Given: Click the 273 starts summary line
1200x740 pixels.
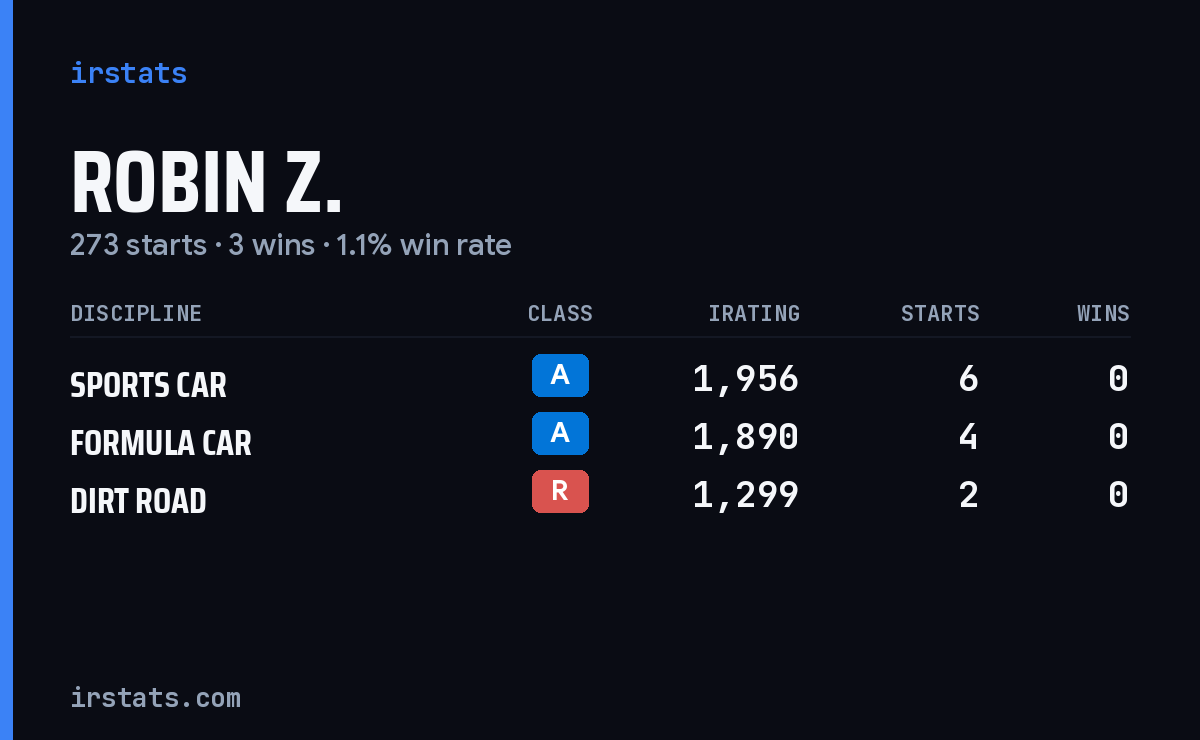Looking at the screenshot, I should [291, 245].
